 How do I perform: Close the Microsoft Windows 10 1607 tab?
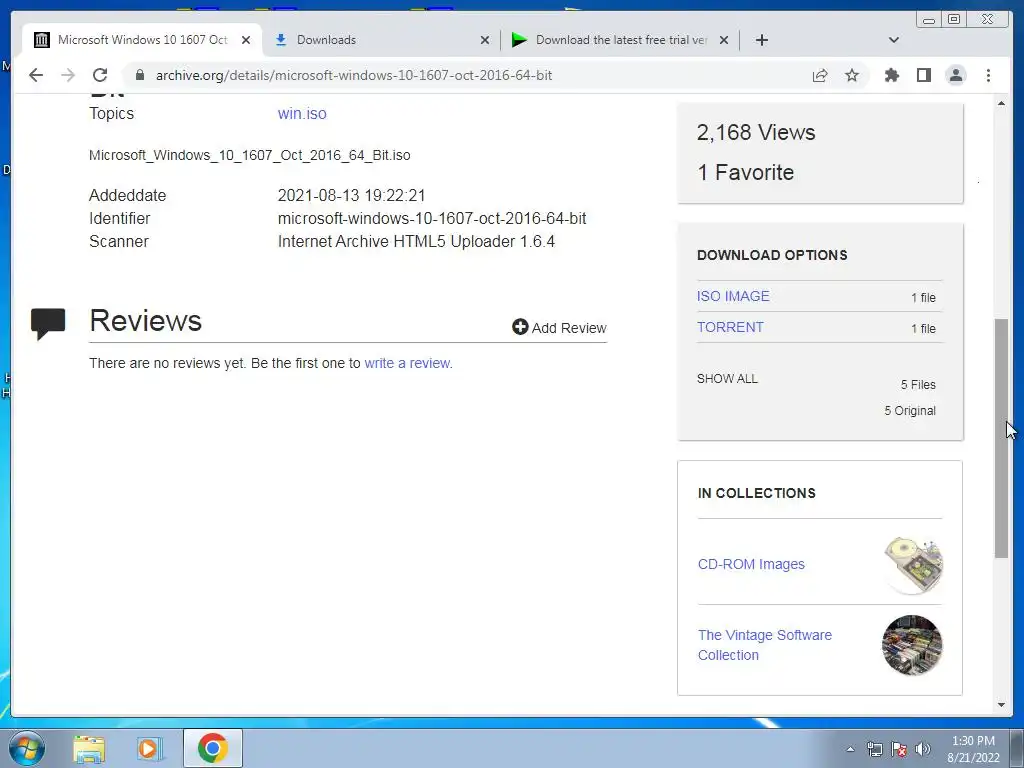246,40
